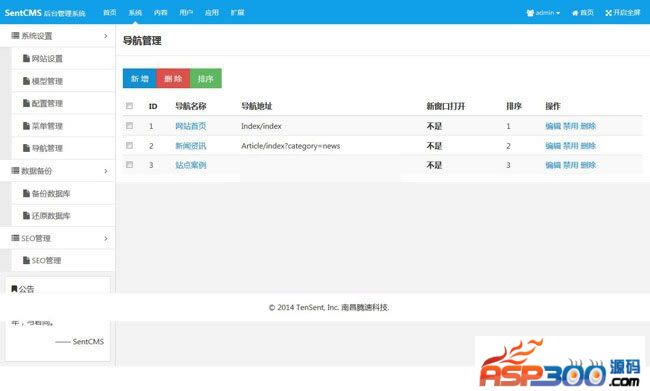
Task: Click the 导航名称 column header
Action: pyautogui.click(x=191, y=106)
